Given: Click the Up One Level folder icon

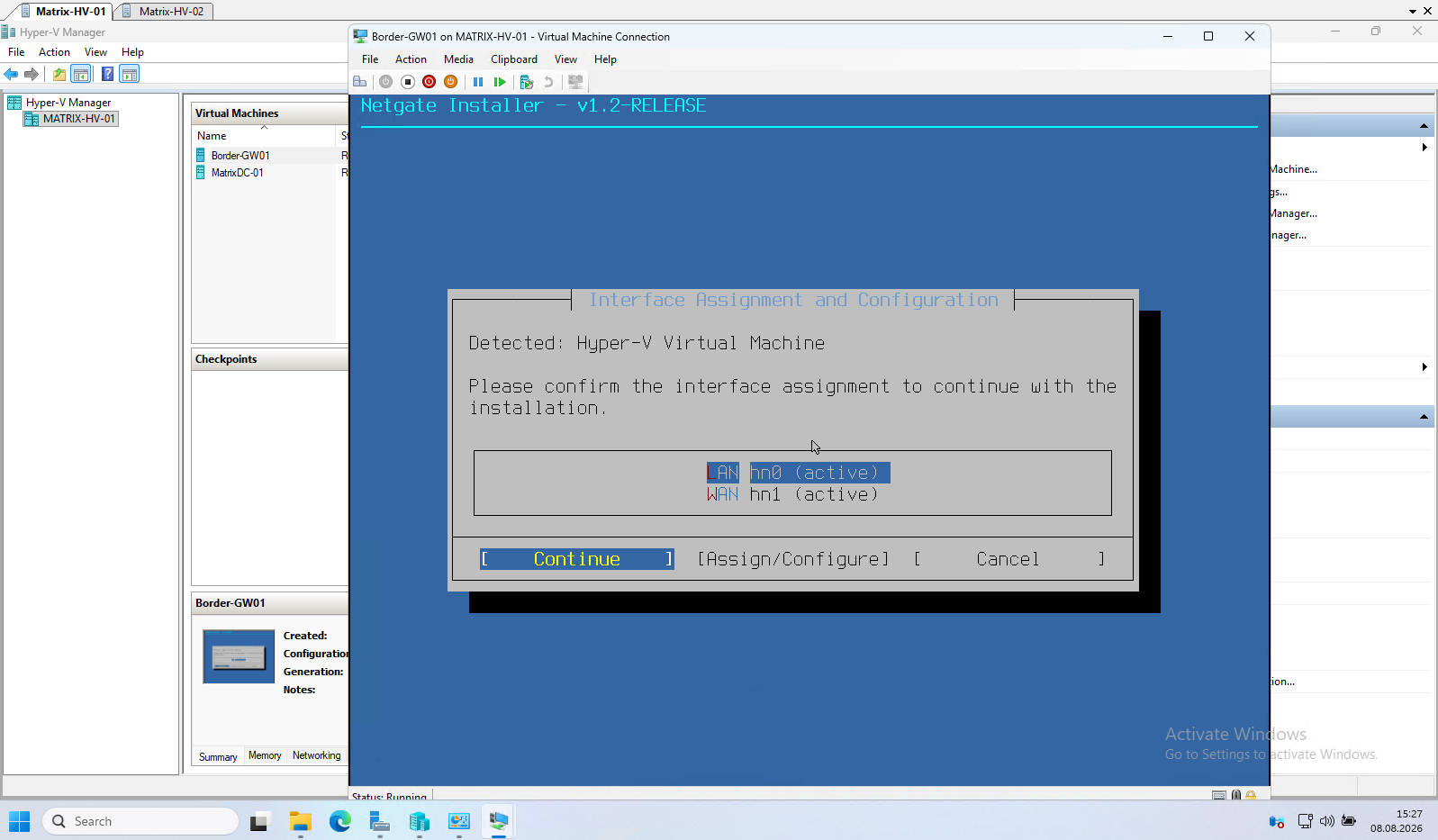Looking at the screenshot, I should point(59,74).
